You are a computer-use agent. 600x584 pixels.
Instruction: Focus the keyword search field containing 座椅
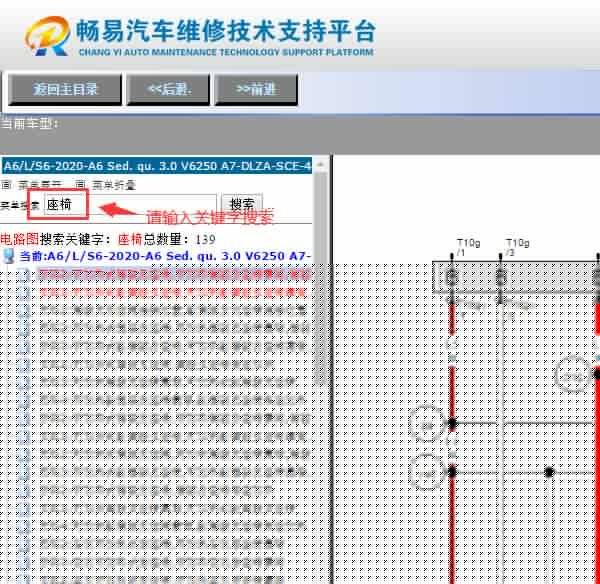130,205
